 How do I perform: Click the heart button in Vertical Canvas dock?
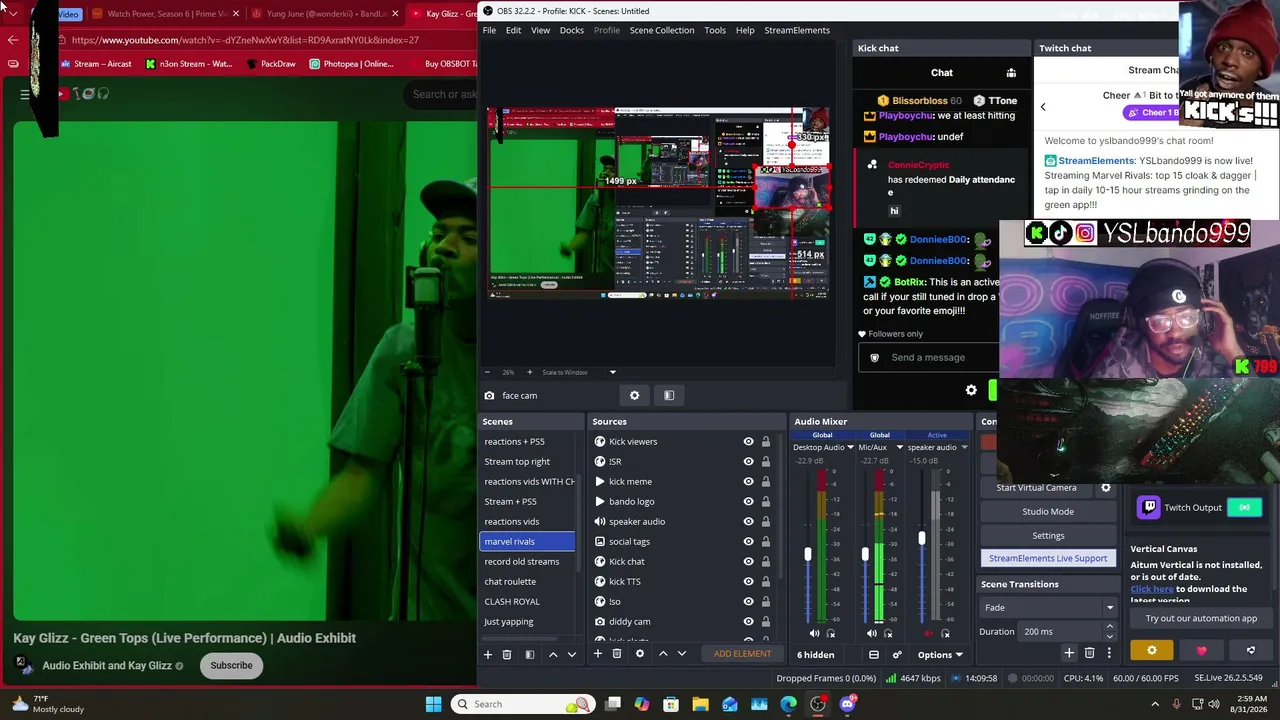pyautogui.click(x=1201, y=651)
